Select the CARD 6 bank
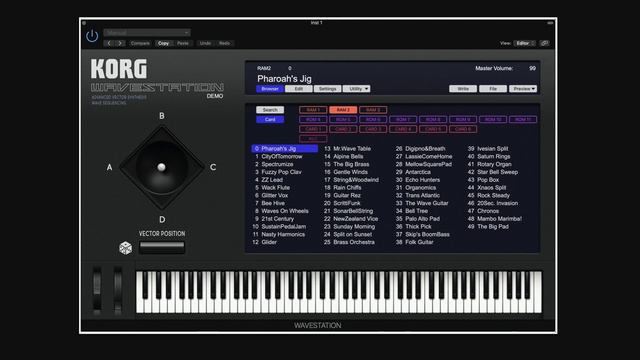640x360 pixels. (x=463, y=129)
